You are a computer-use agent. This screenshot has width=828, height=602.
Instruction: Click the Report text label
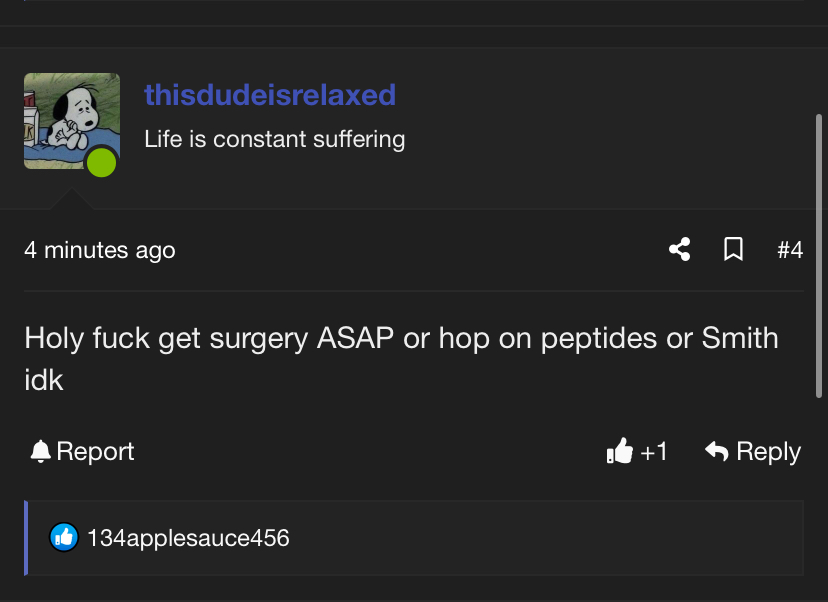point(95,452)
